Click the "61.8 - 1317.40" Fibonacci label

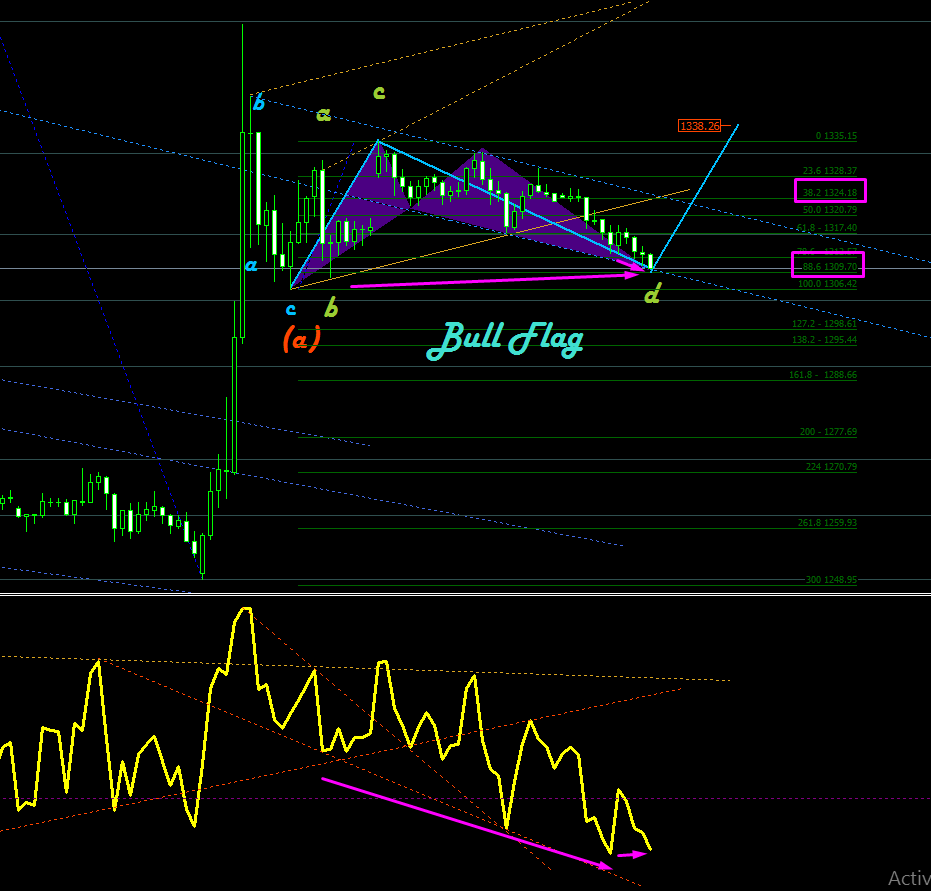coord(826,228)
